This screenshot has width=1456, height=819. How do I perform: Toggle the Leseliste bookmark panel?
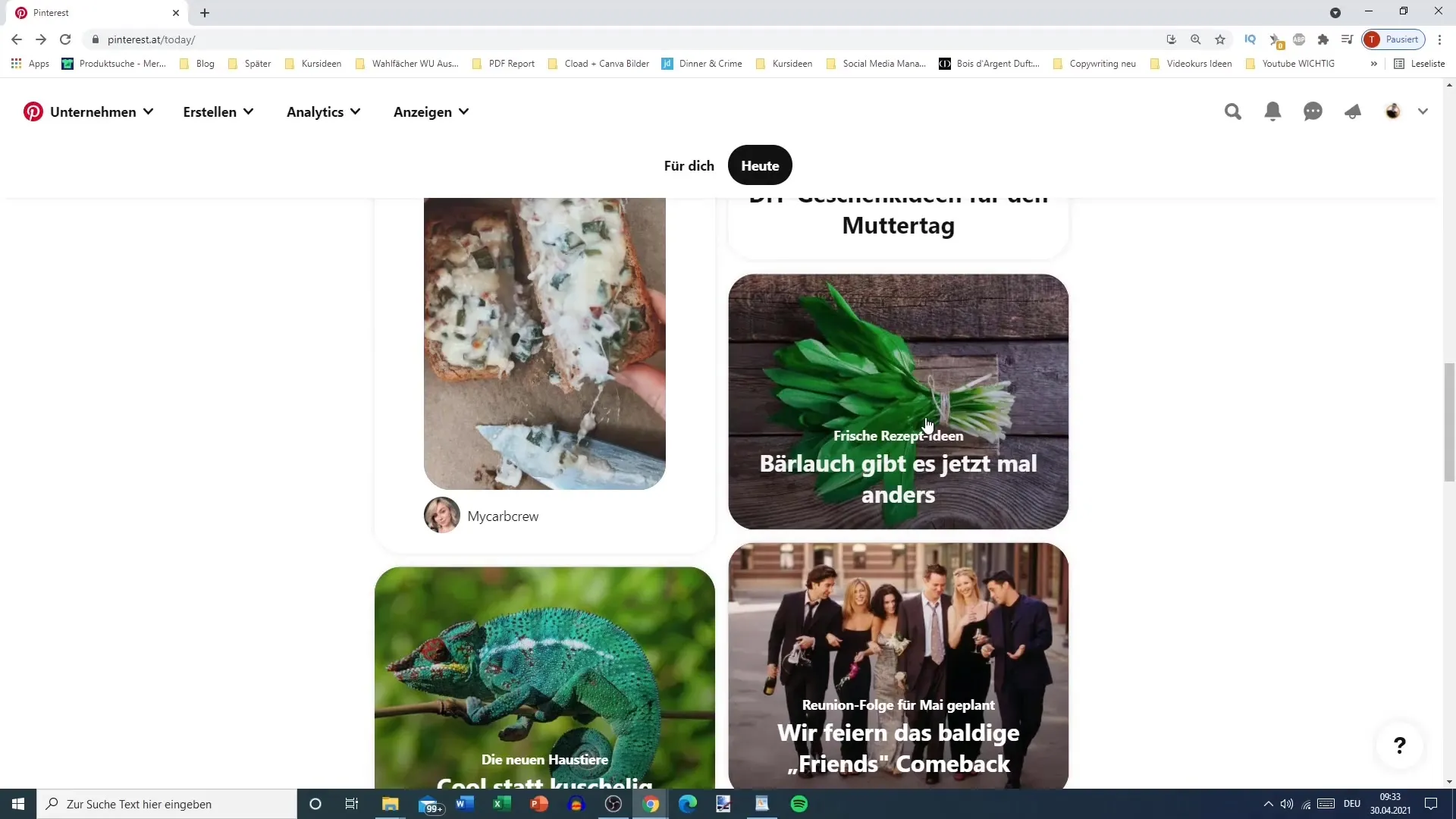[x=1421, y=63]
